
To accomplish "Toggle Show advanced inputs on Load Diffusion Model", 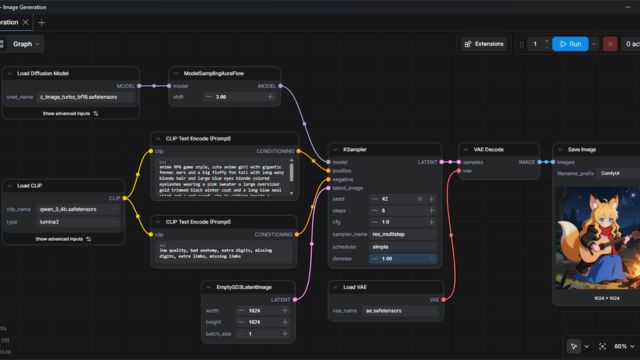I will (x=70, y=113).
